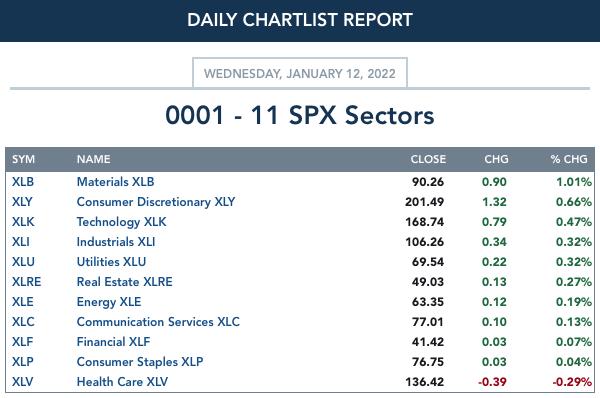Open Industrials XLI chart link
This screenshot has width=600, height=398.
pyautogui.click(x=116, y=242)
